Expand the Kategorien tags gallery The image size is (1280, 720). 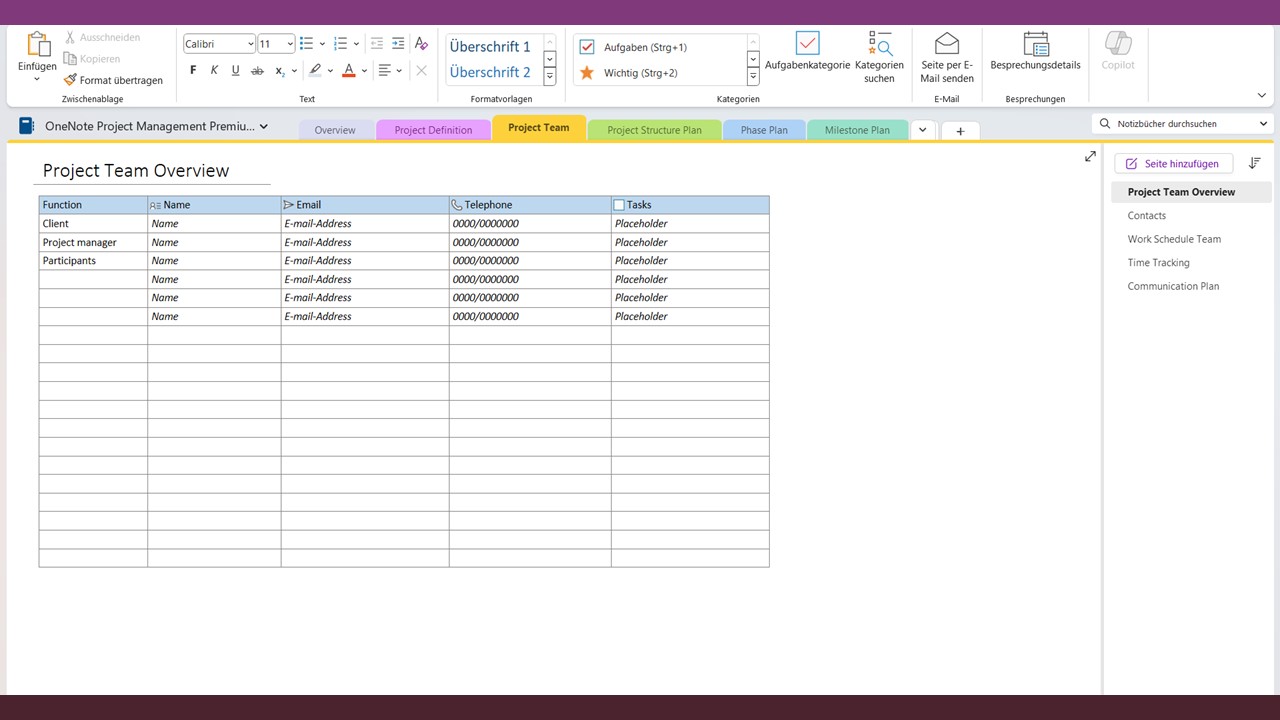tap(753, 77)
